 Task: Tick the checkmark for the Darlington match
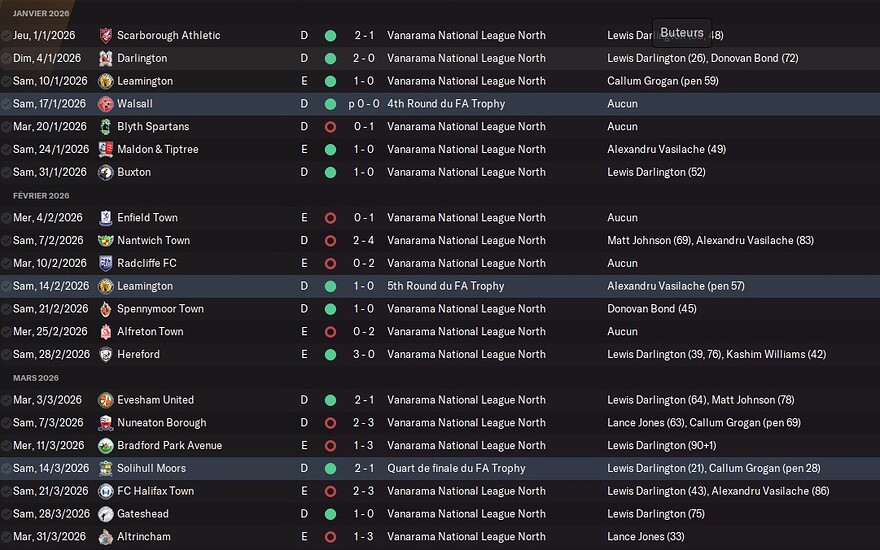tap(6, 58)
